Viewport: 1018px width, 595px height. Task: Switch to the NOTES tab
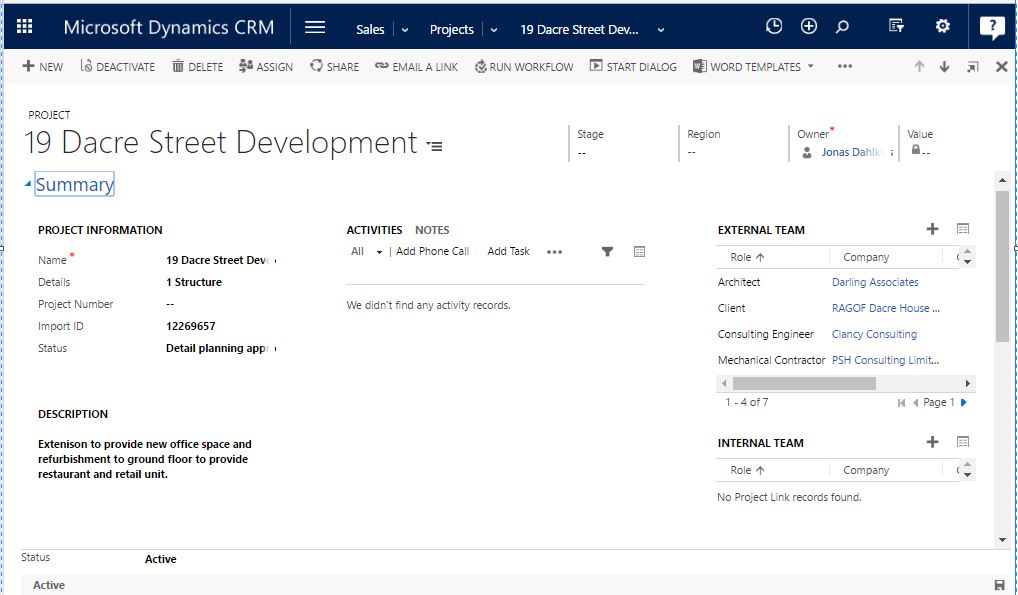pyautogui.click(x=432, y=230)
